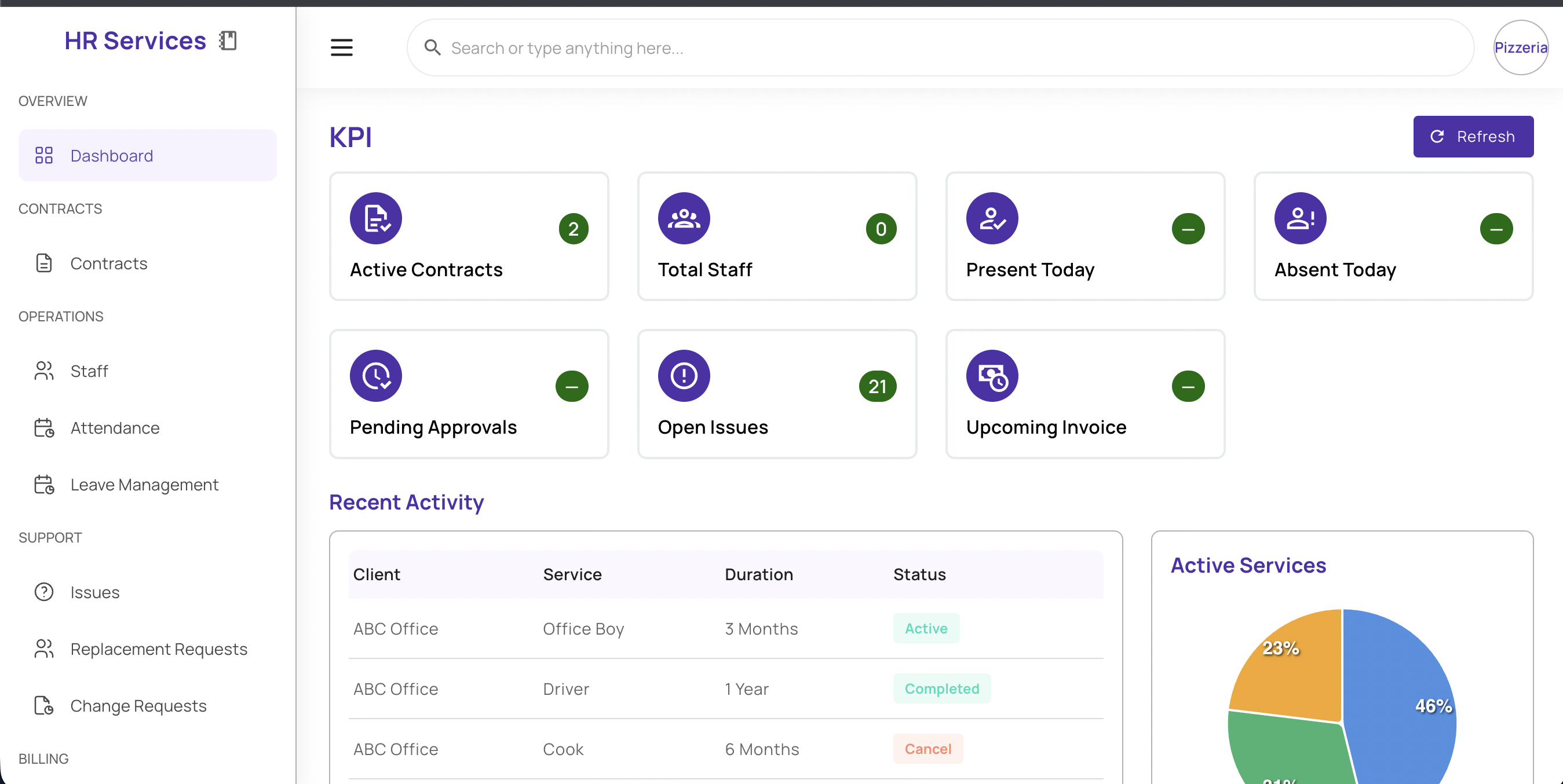Click the Total Staff count badge 0
1563x784 pixels.
[881, 229]
